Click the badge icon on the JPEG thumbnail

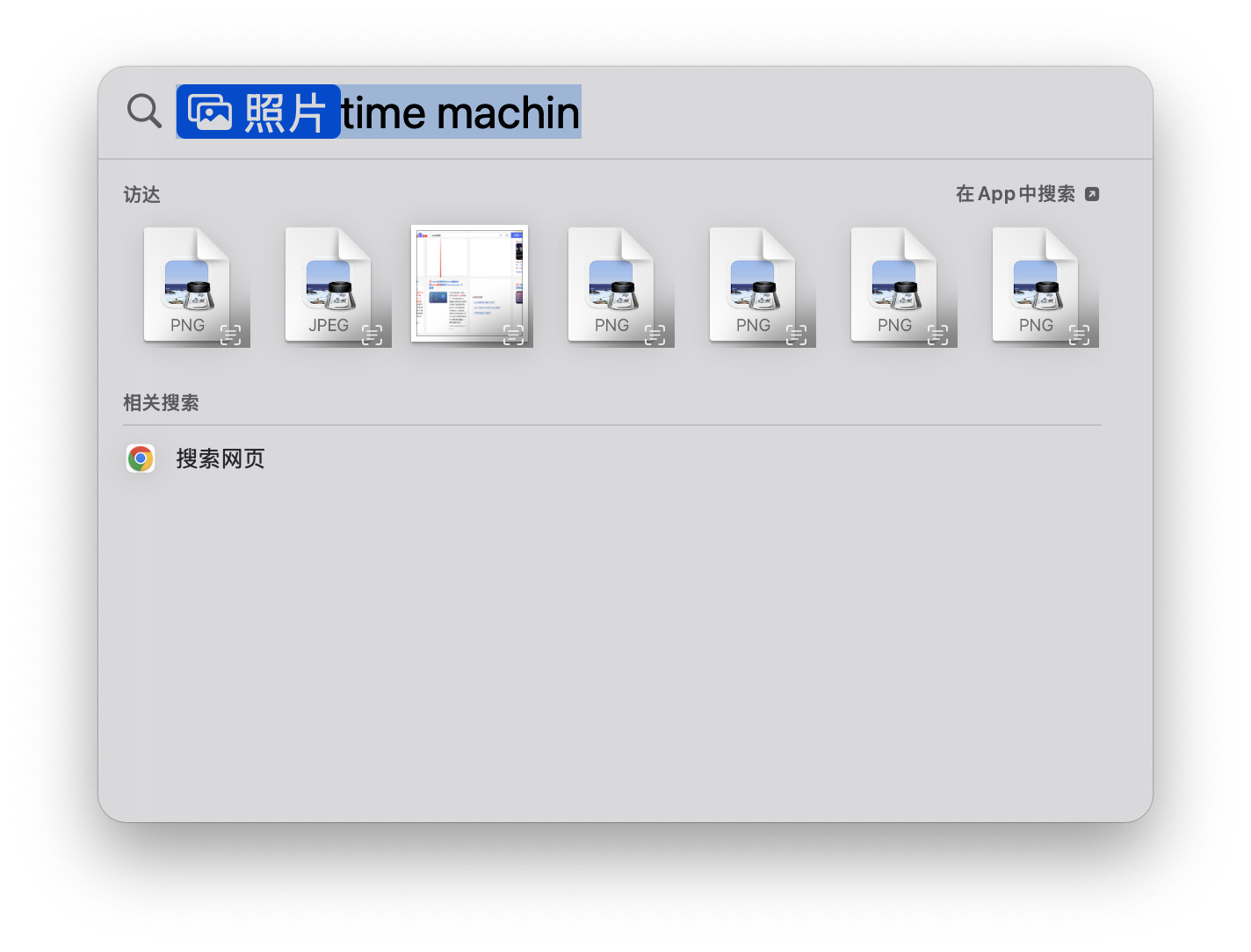pyautogui.click(x=372, y=333)
